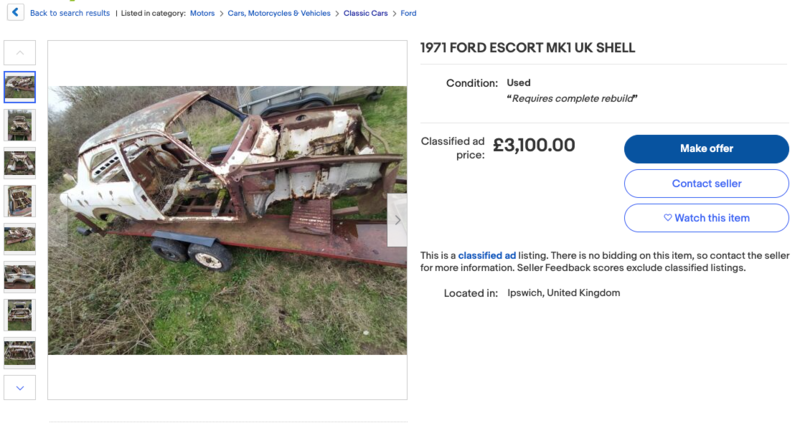Screen dimensions: 800x428
Task: Open Classic Cars breadcrumb
Action: coord(365,13)
